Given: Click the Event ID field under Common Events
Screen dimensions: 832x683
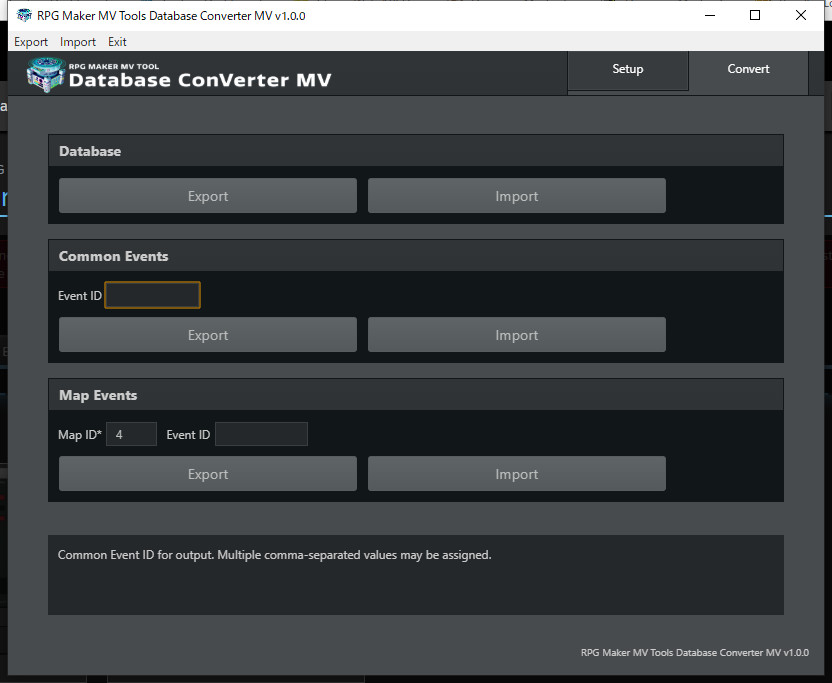Looking at the screenshot, I should click(x=152, y=294).
